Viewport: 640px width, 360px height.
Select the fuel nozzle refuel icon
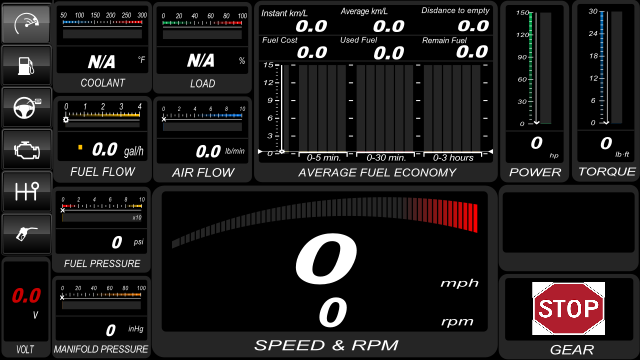[27, 234]
